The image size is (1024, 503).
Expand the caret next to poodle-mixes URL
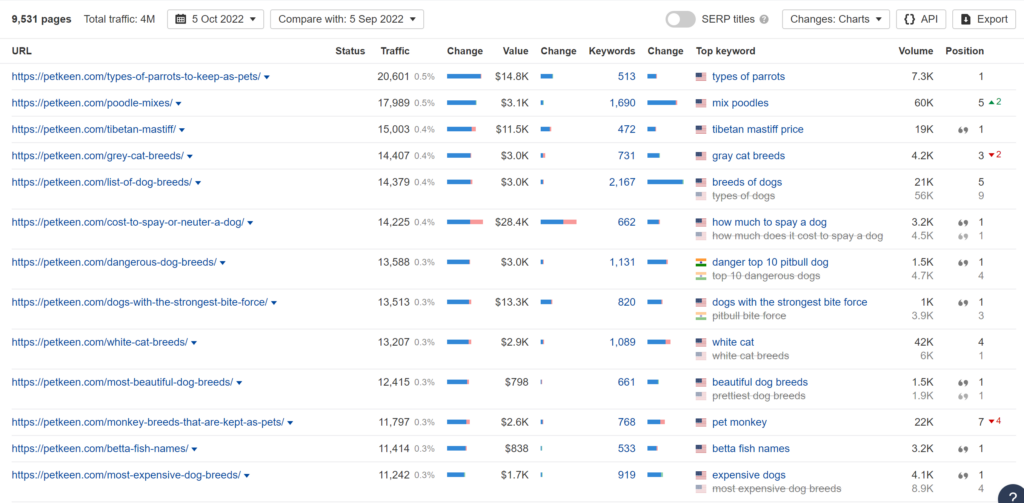178,103
